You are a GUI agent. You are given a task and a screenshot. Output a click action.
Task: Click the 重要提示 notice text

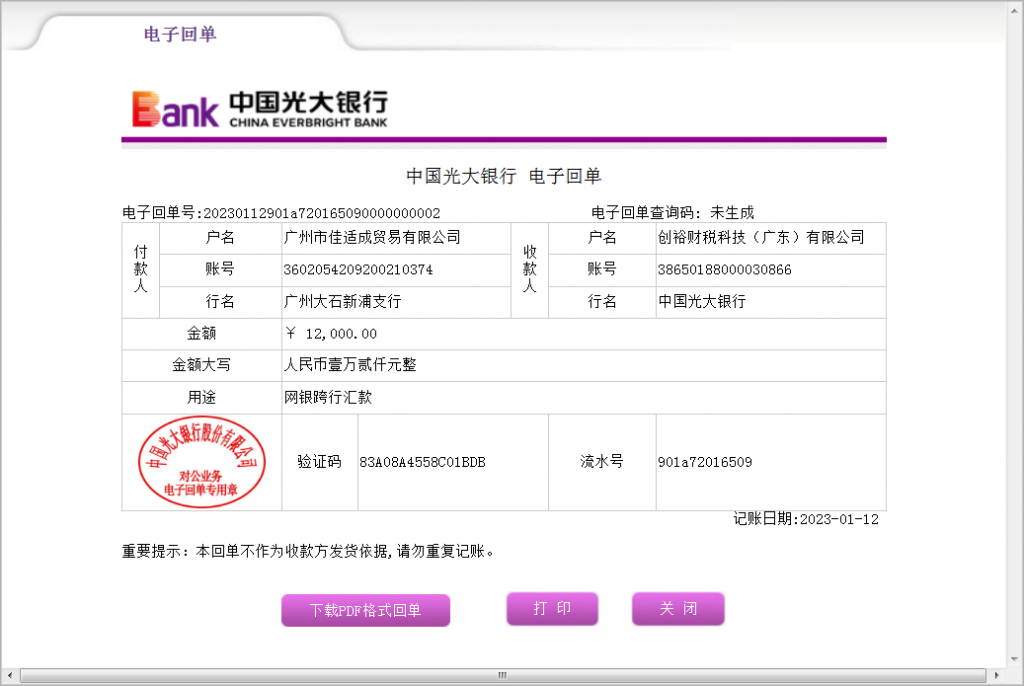[x=308, y=551]
